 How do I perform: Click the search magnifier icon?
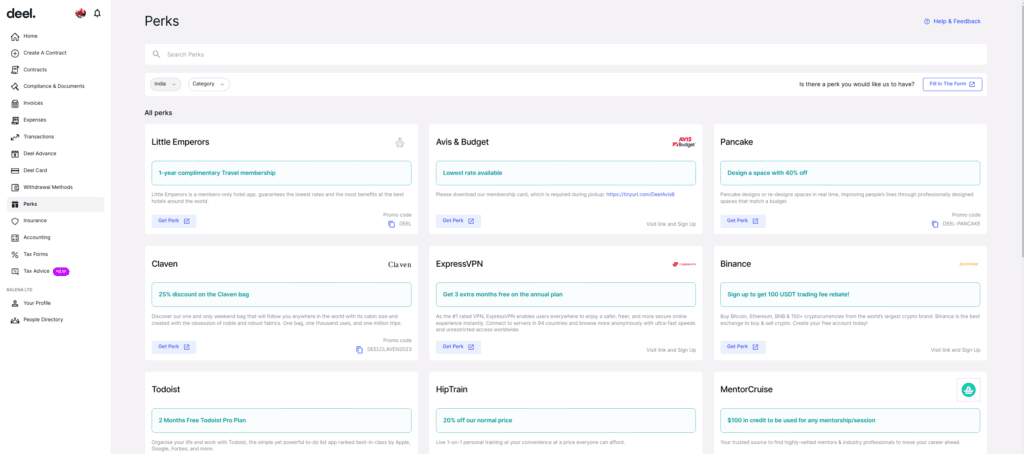[x=157, y=55]
